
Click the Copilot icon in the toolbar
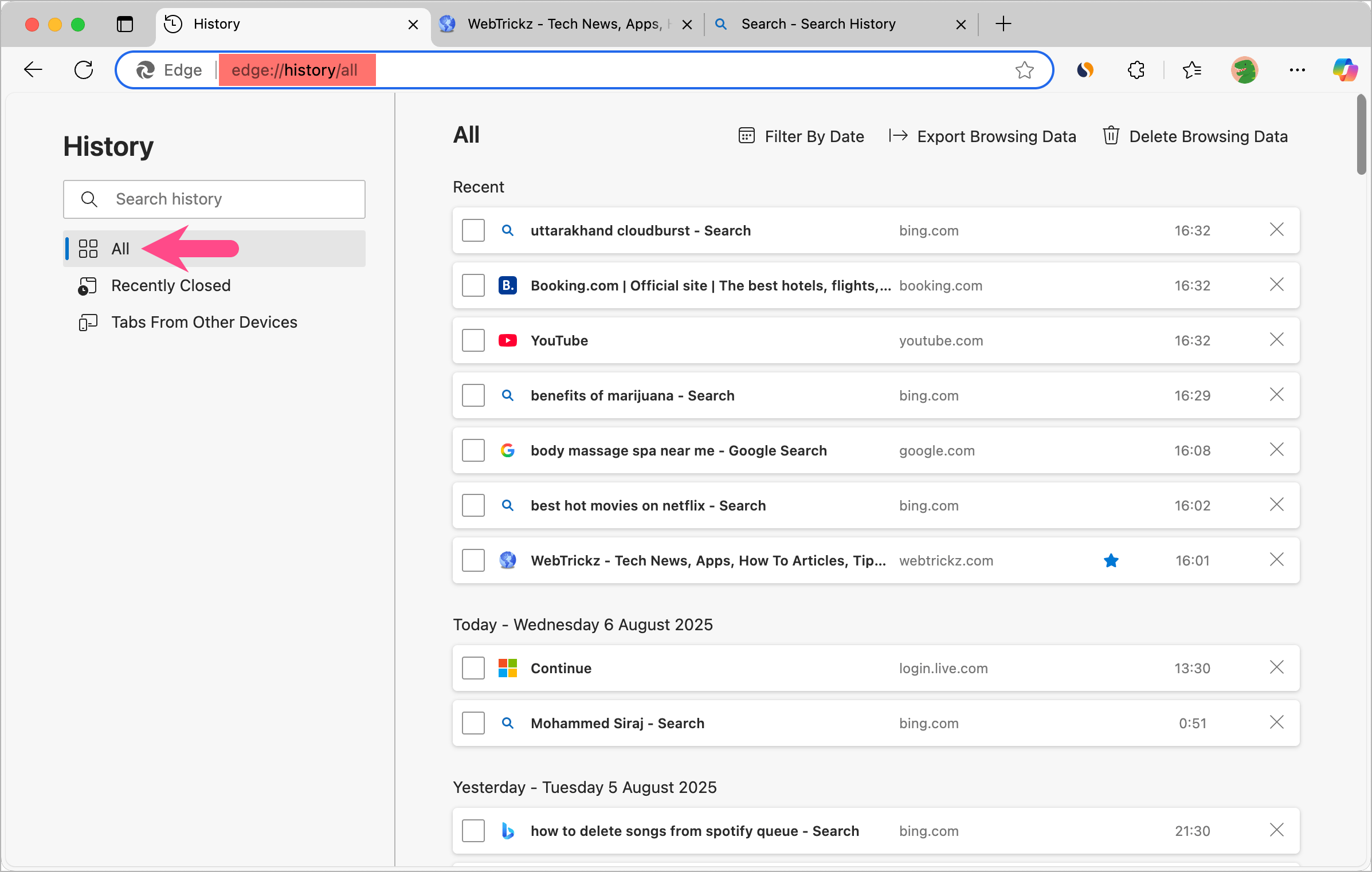coord(1344,70)
